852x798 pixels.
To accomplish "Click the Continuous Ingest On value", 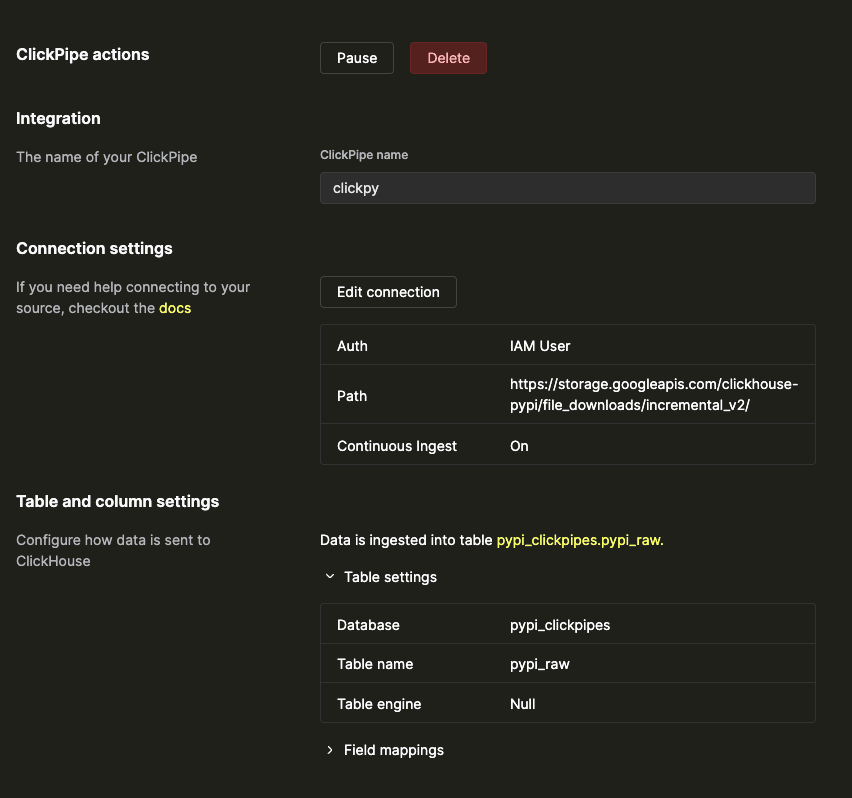I will [519, 446].
